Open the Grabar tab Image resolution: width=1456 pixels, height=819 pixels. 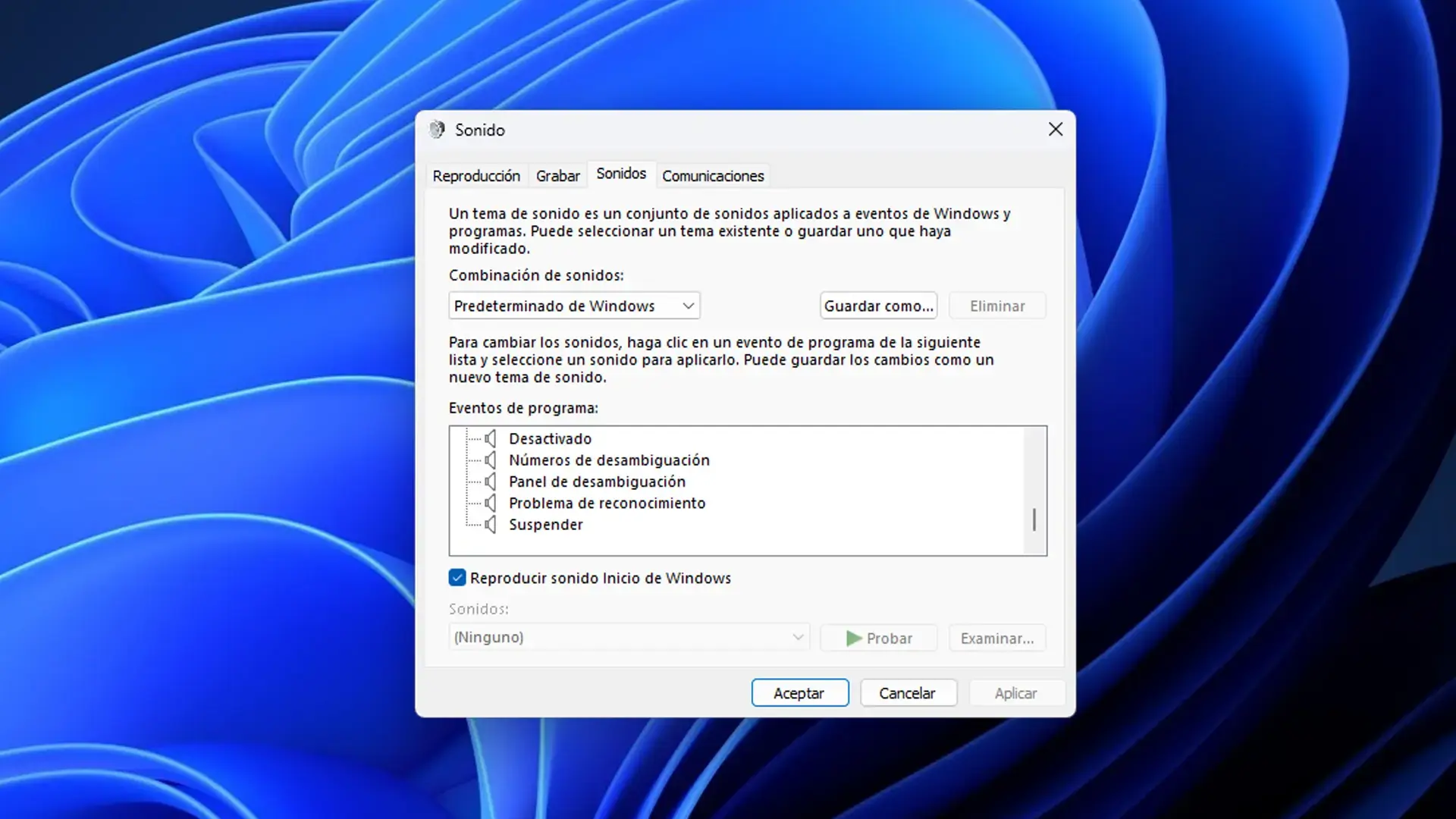[x=557, y=175]
